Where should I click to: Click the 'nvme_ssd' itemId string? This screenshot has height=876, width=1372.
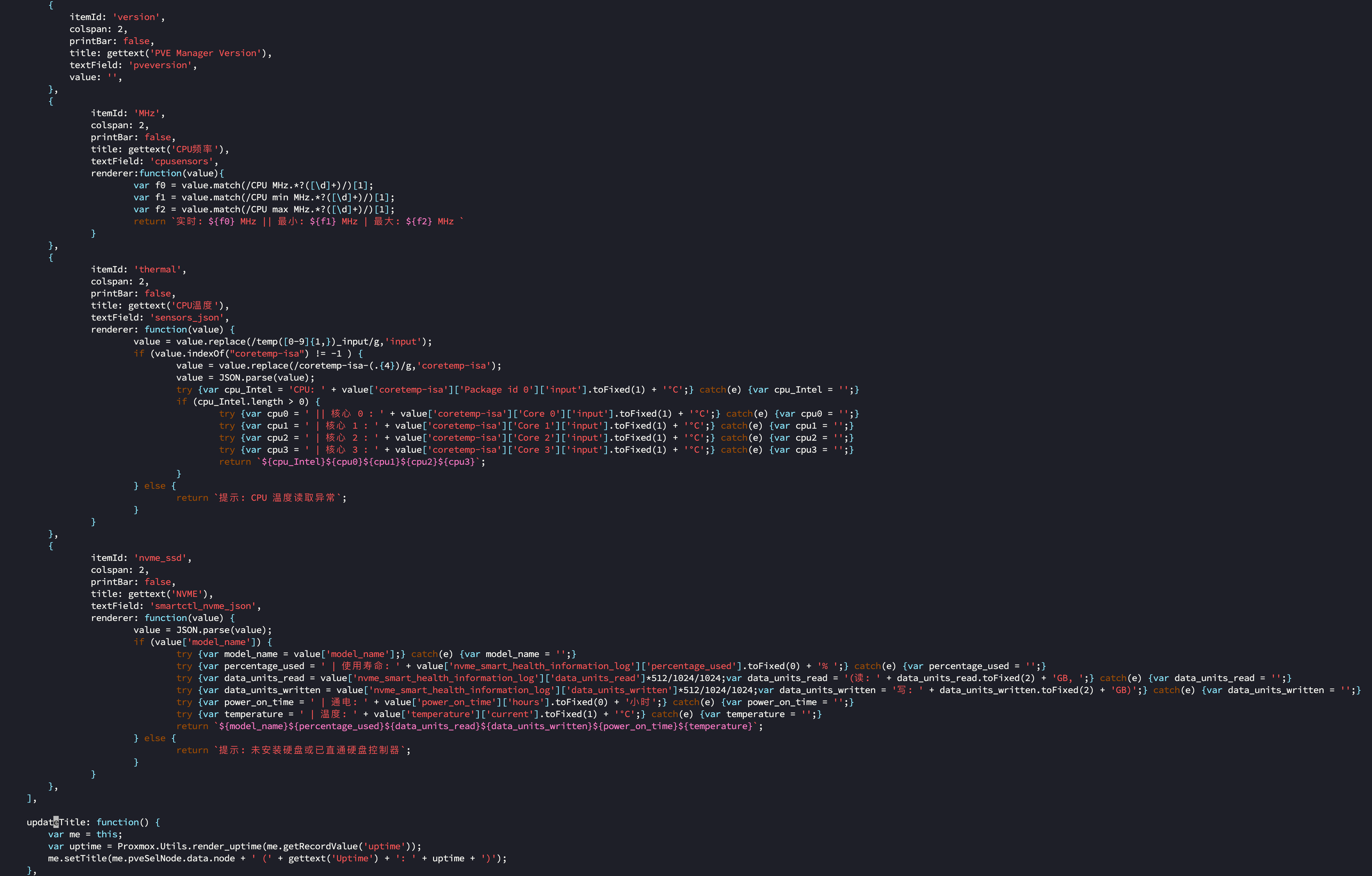tap(160, 558)
